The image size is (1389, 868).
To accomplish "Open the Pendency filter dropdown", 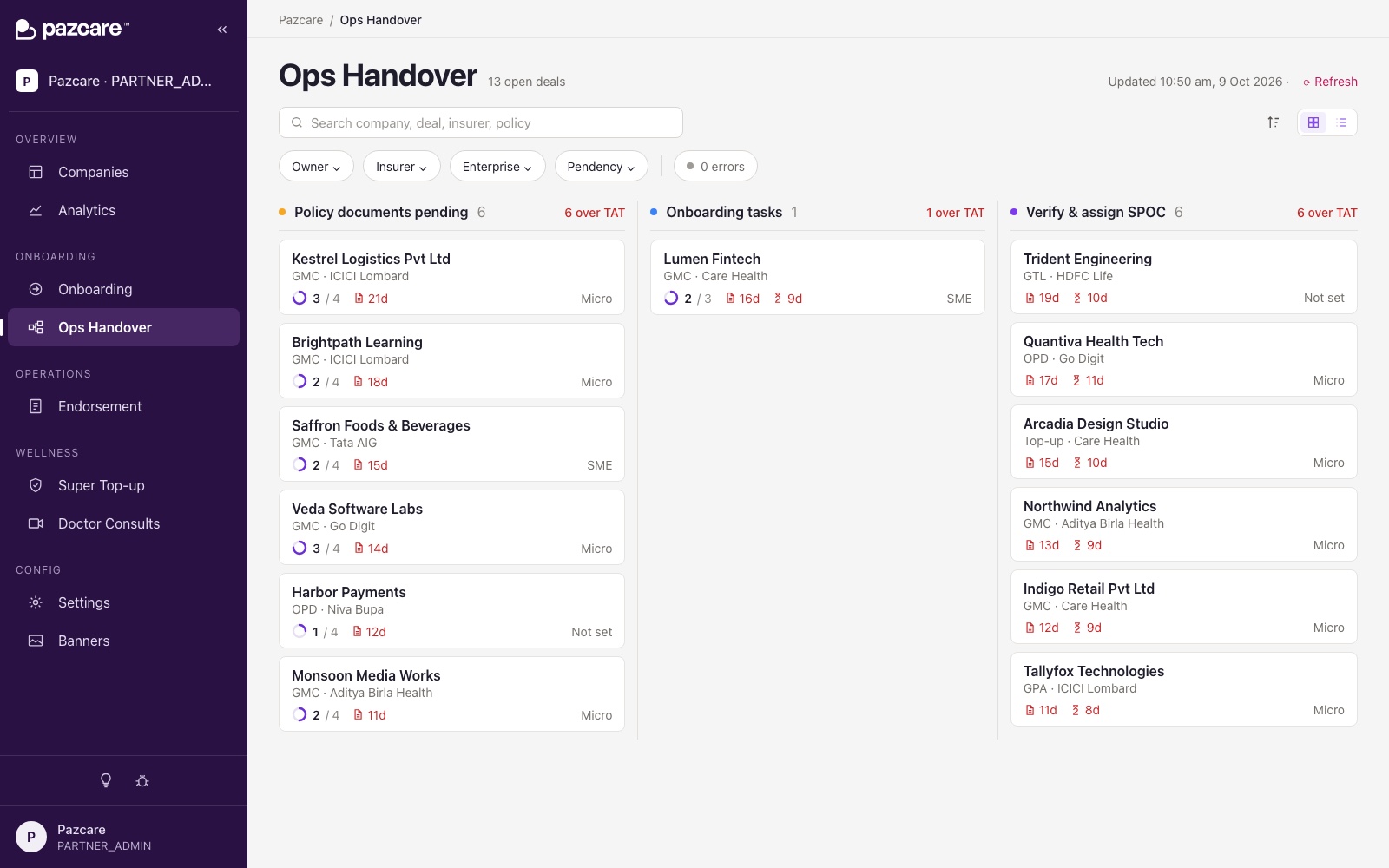I will pos(601,166).
